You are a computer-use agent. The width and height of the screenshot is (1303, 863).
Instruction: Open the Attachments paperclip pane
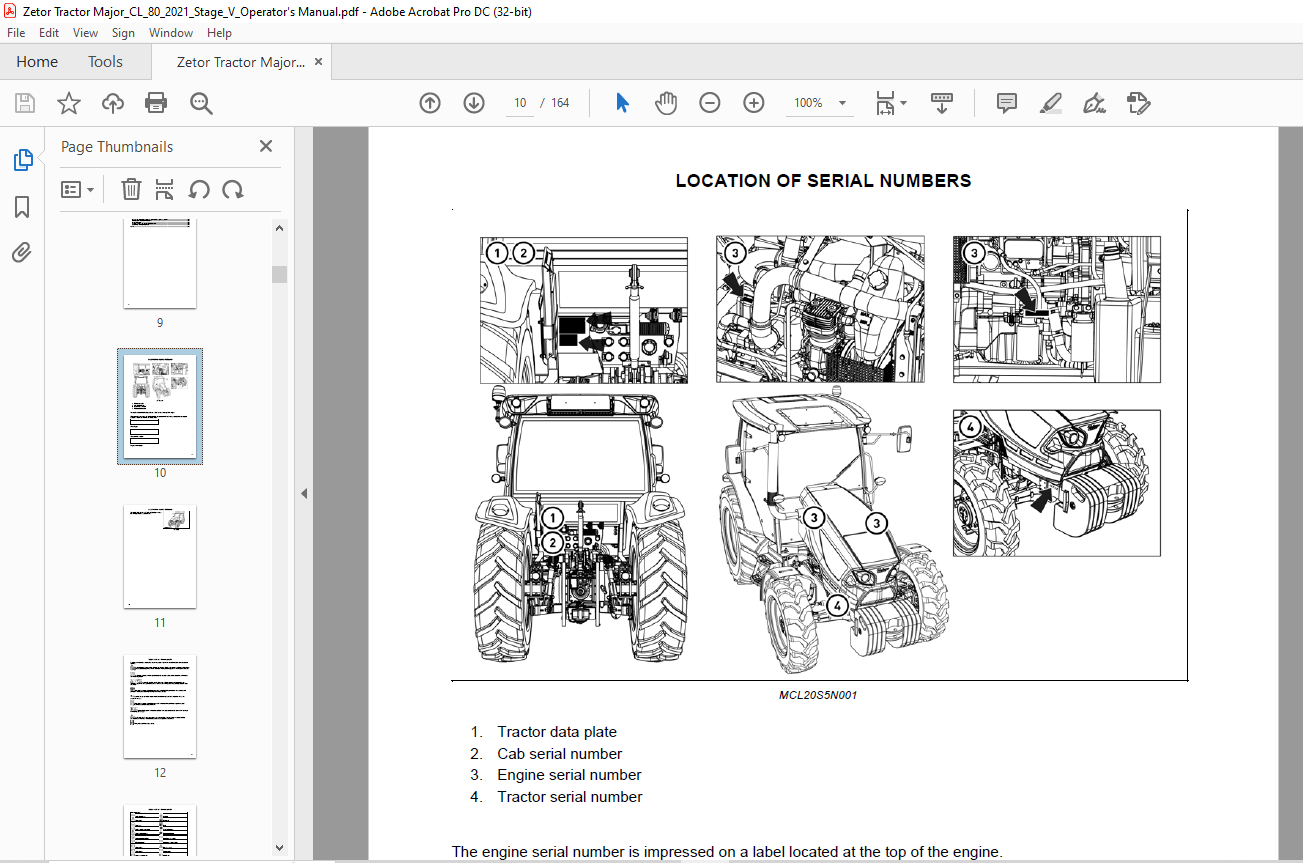(x=22, y=252)
